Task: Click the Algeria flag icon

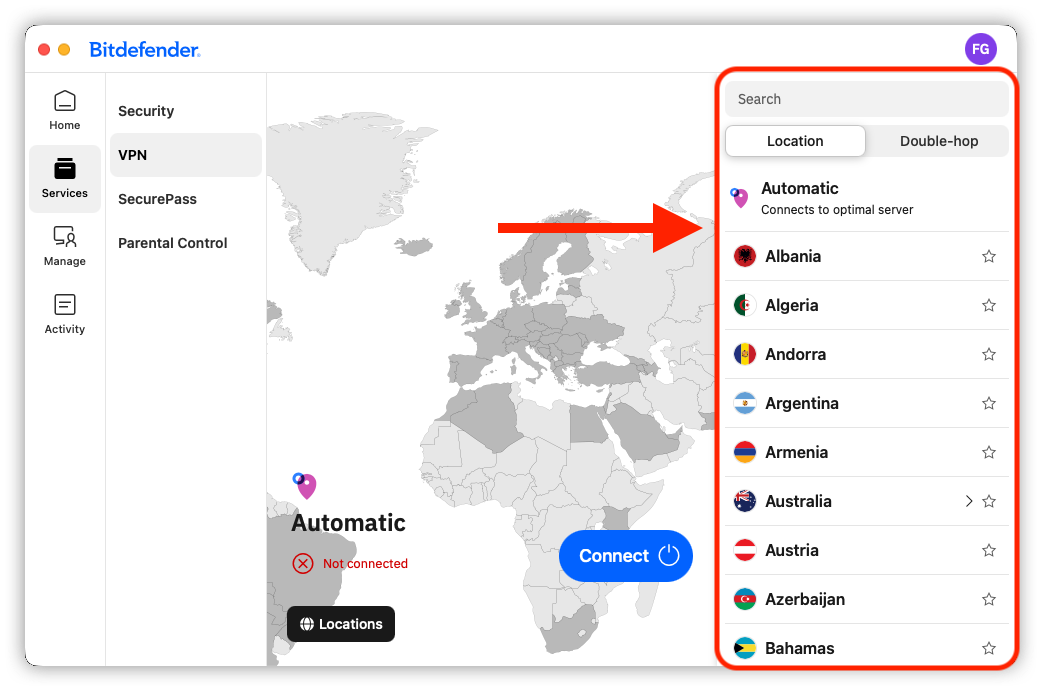Action: click(x=745, y=305)
